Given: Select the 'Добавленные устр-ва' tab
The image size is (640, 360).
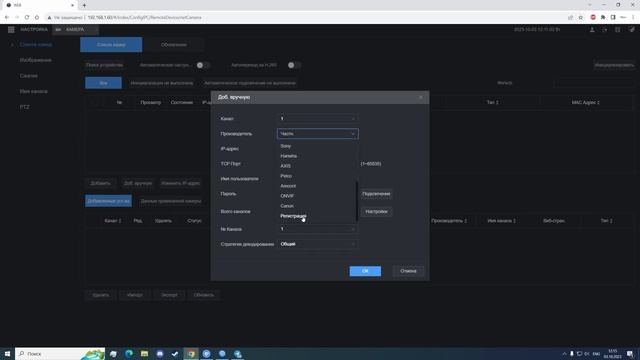Looking at the screenshot, I should pos(108,201).
